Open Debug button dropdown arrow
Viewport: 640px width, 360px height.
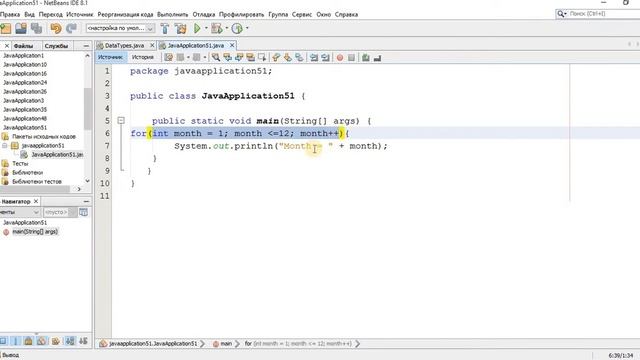227,28
